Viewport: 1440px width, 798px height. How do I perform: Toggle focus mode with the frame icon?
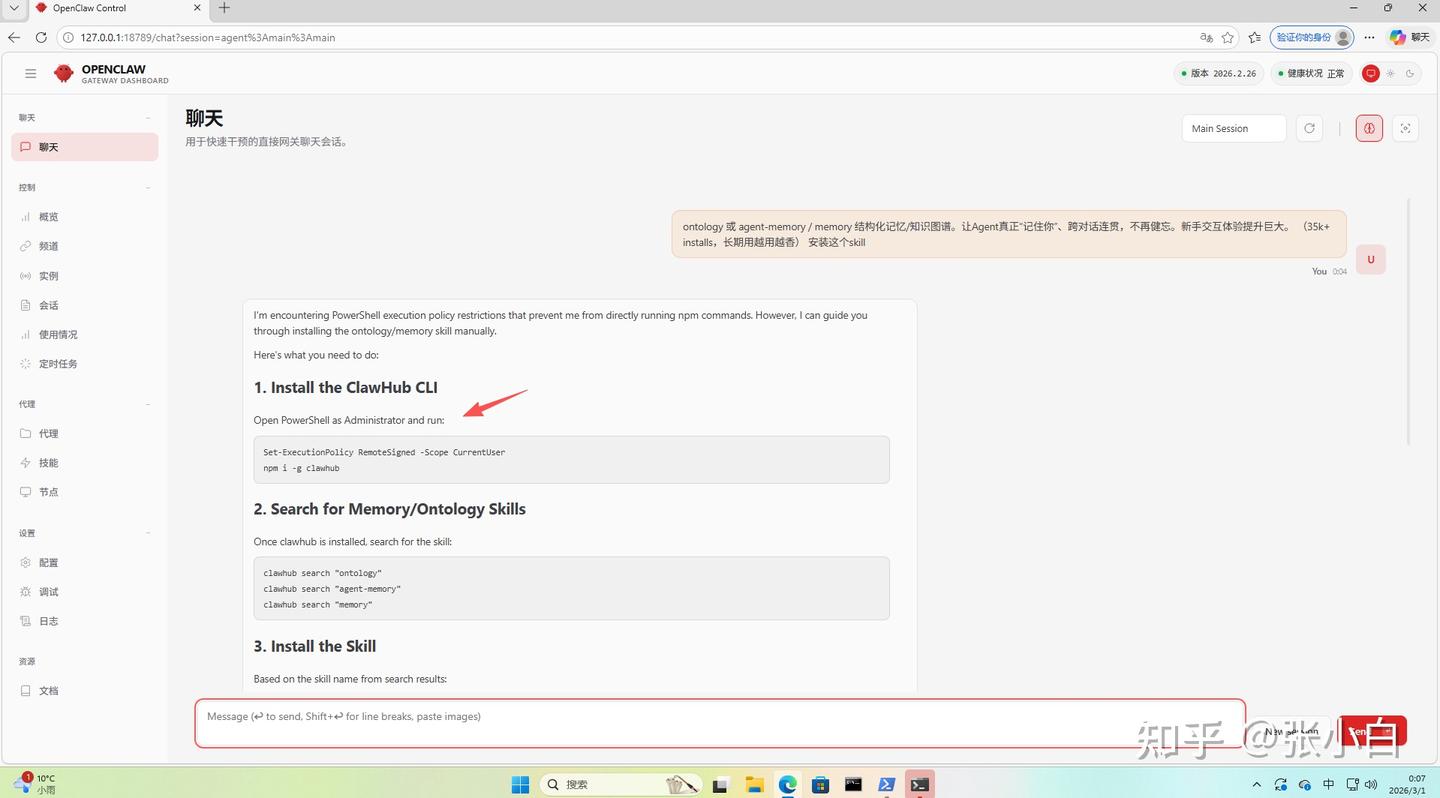(1405, 128)
